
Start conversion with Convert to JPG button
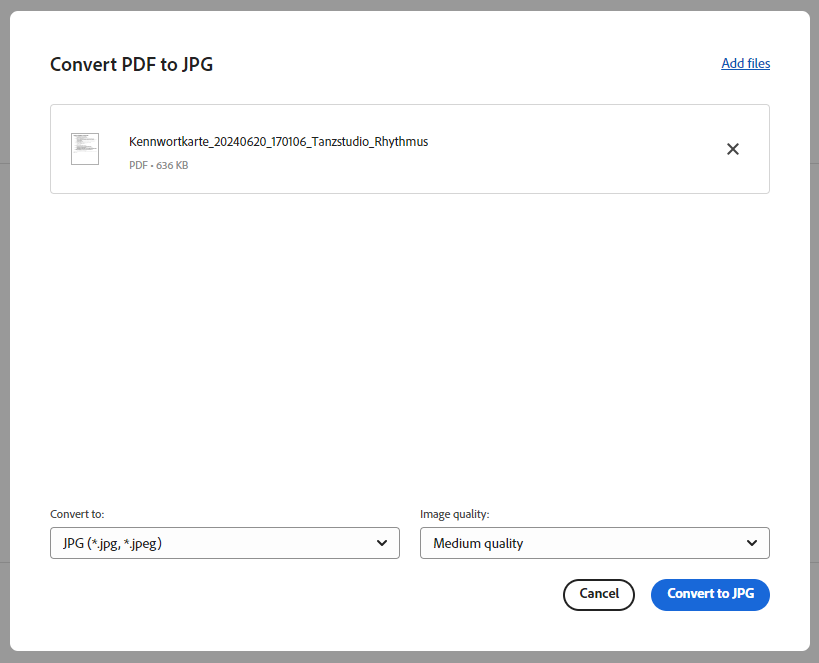[x=710, y=595]
